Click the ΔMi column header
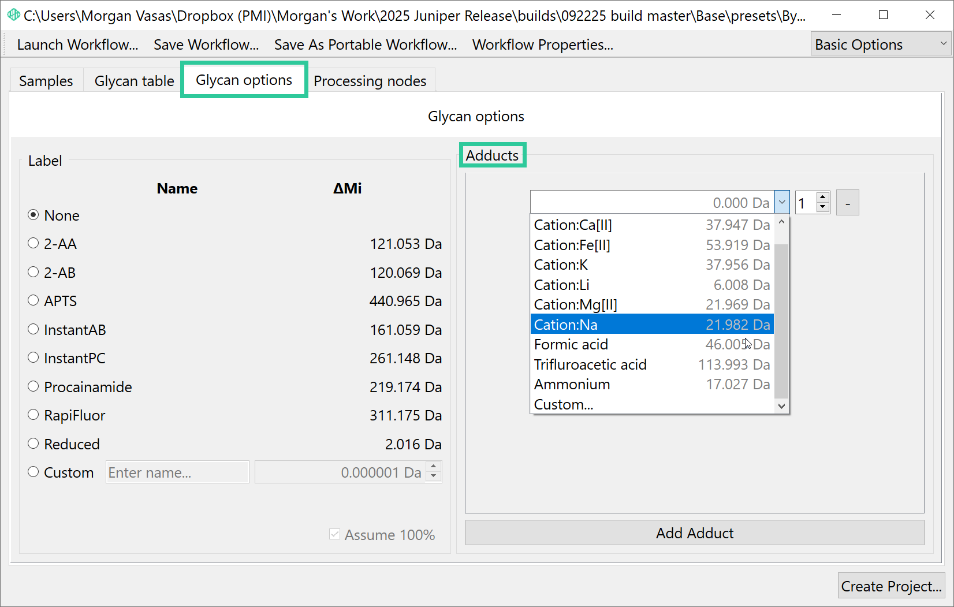954x607 pixels. click(x=347, y=189)
